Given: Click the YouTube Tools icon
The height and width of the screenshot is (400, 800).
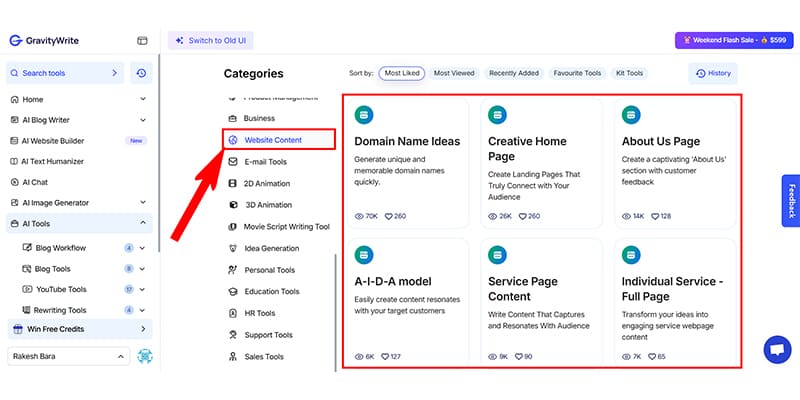Looking at the screenshot, I should pos(27,289).
